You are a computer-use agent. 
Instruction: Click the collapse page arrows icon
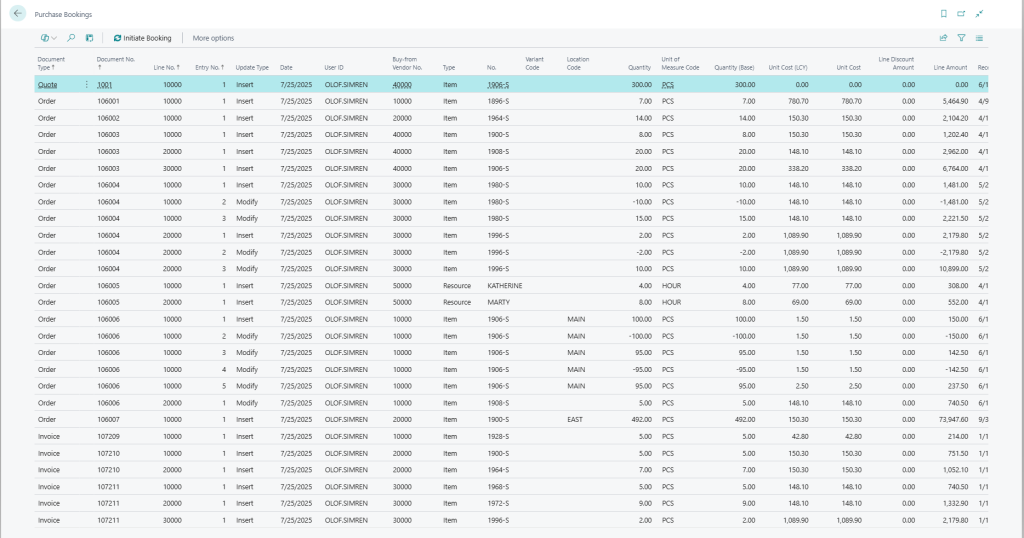point(979,14)
